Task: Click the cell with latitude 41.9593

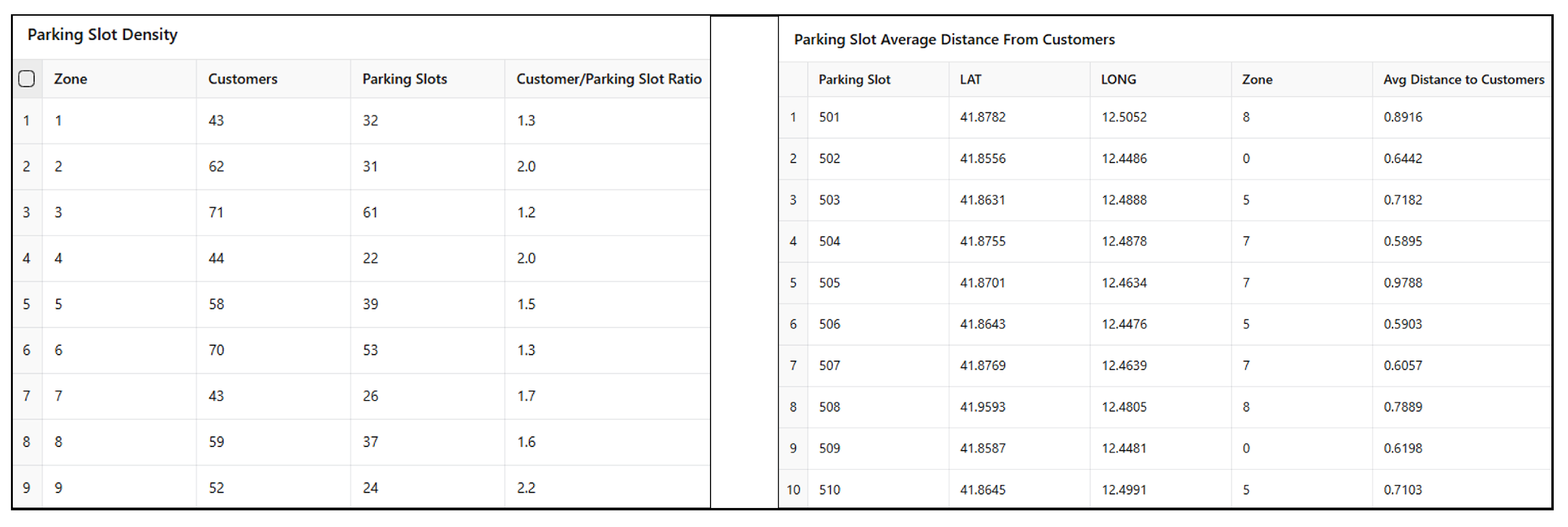Action: pos(982,407)
